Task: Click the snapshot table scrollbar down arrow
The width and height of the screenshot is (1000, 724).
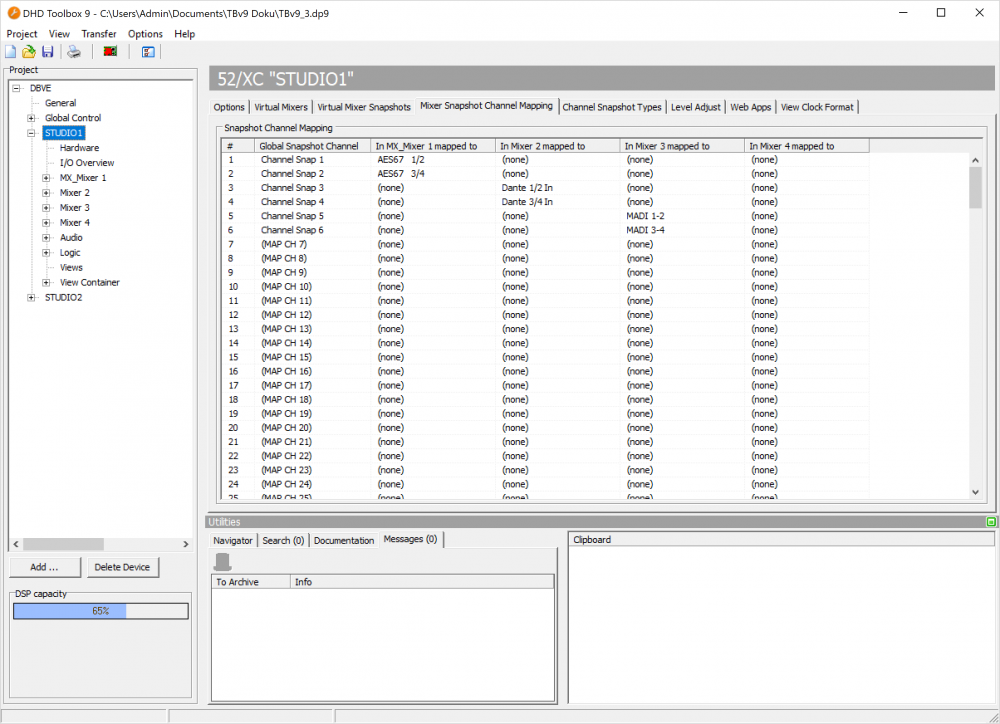Action: (x=976, y=491)
